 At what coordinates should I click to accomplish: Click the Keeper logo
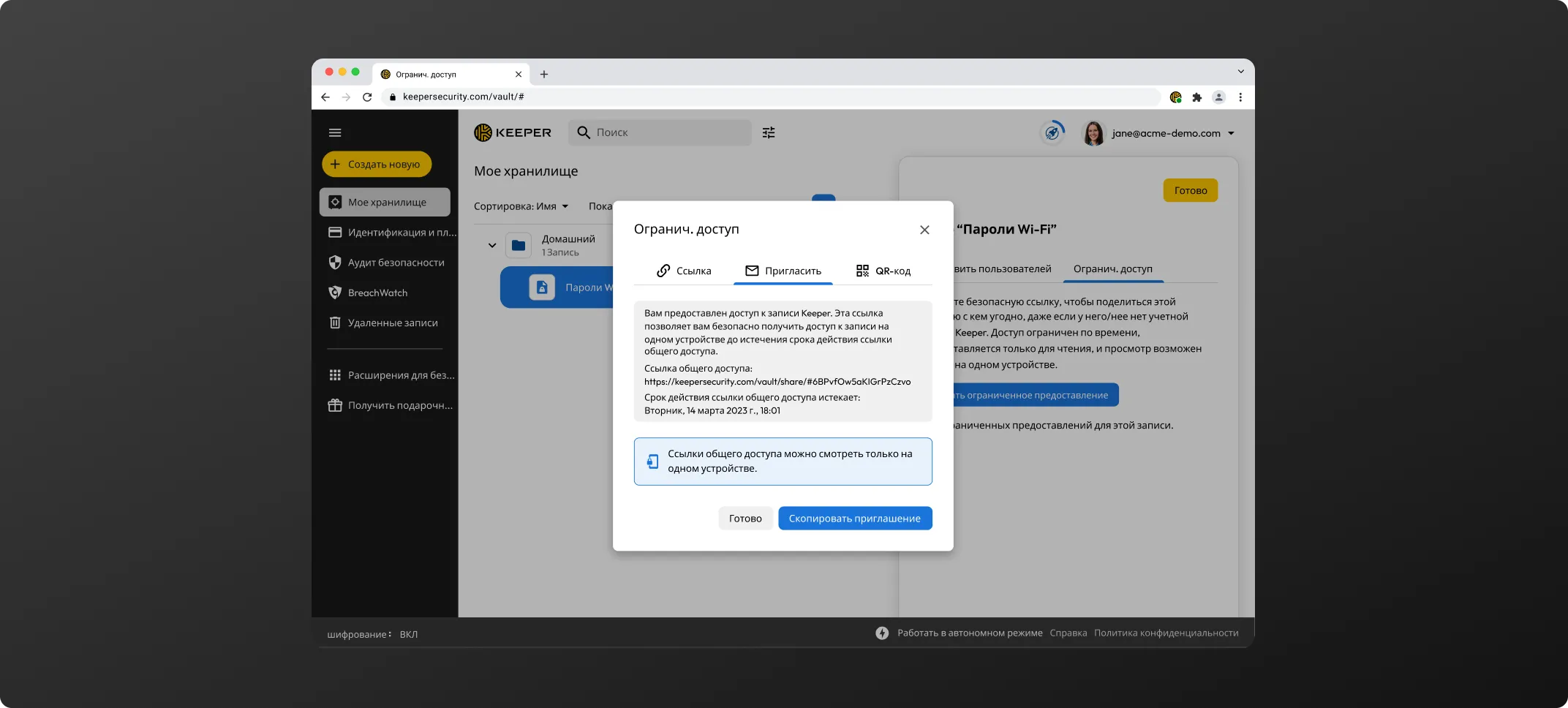[x=513, y=132]
